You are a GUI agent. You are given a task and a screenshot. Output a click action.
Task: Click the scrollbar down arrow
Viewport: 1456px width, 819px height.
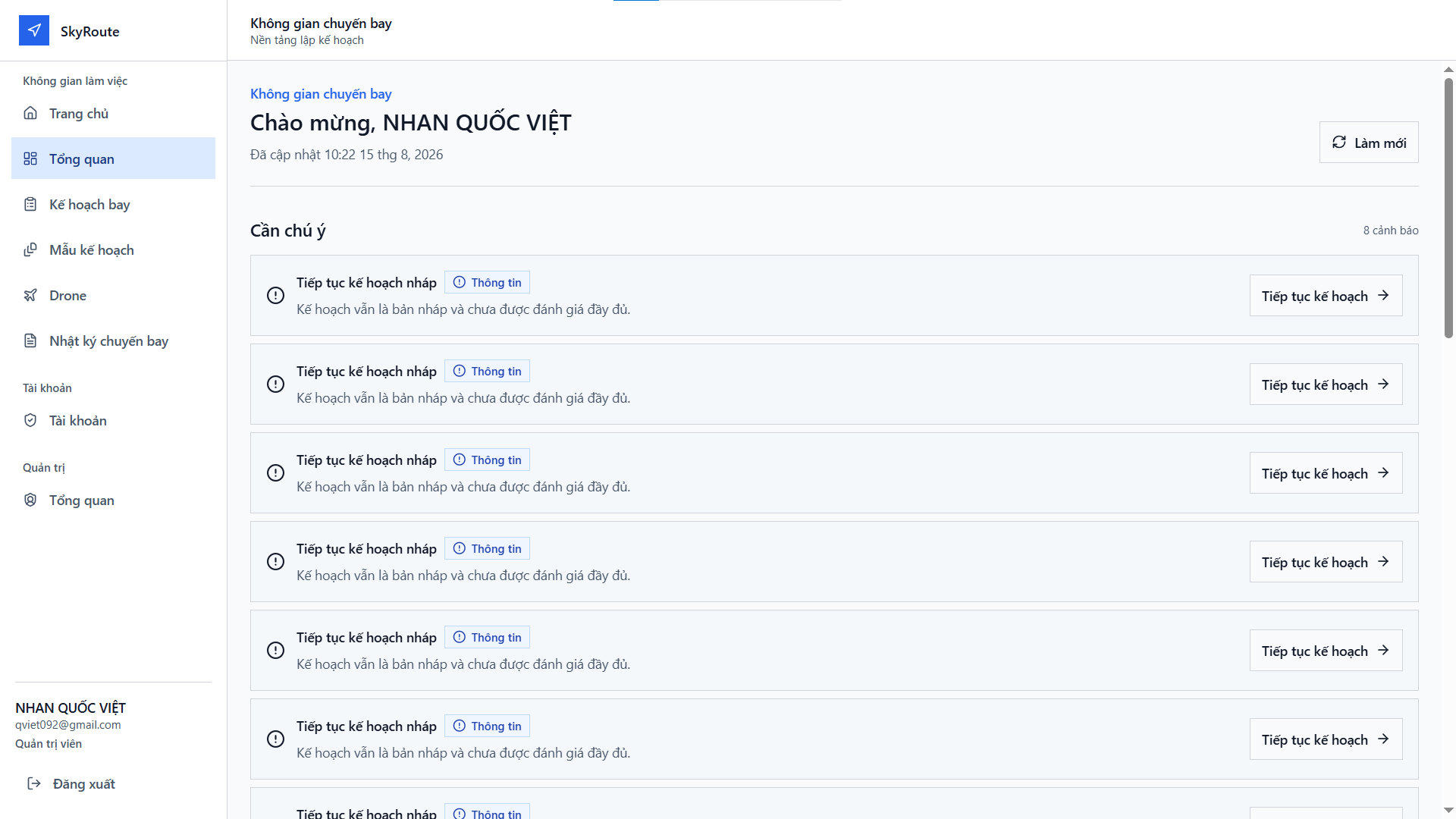point(1448,811)
